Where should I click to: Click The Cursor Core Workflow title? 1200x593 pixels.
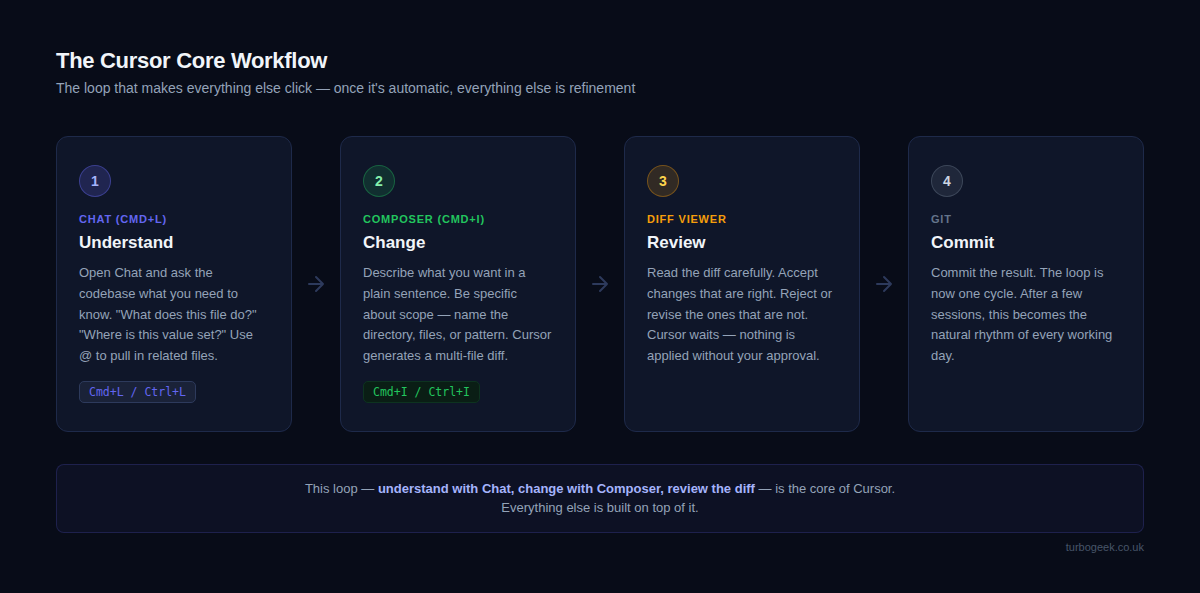click(x=192, y=61)
